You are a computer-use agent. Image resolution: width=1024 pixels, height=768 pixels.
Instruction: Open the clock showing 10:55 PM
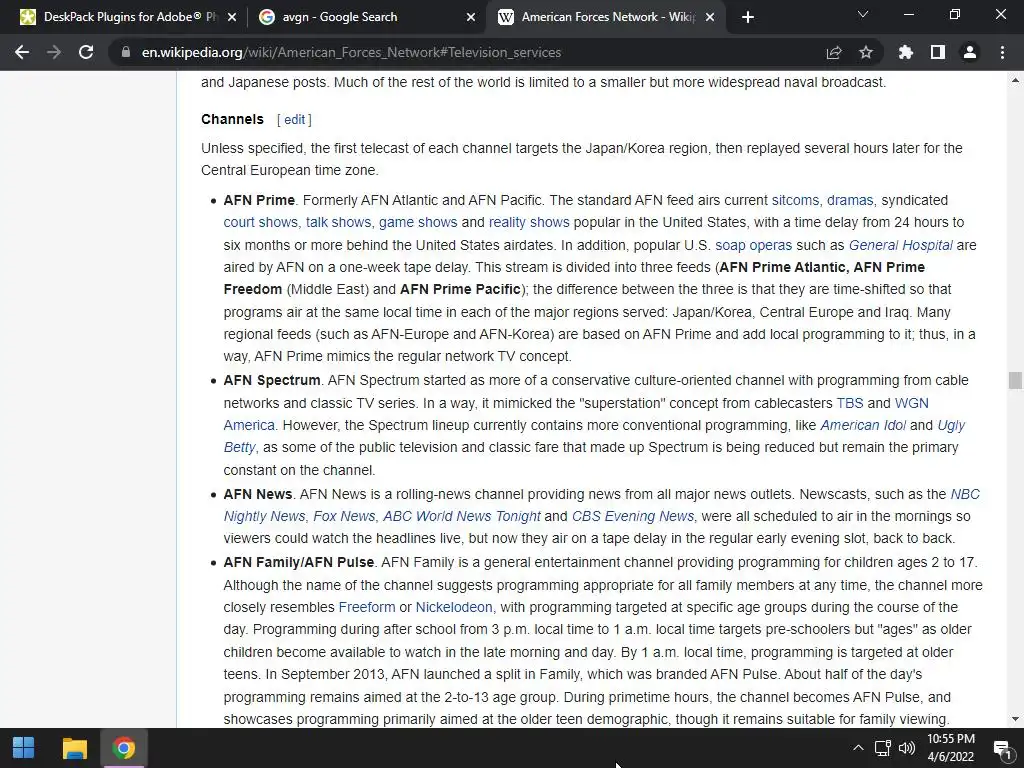[951, 748]
